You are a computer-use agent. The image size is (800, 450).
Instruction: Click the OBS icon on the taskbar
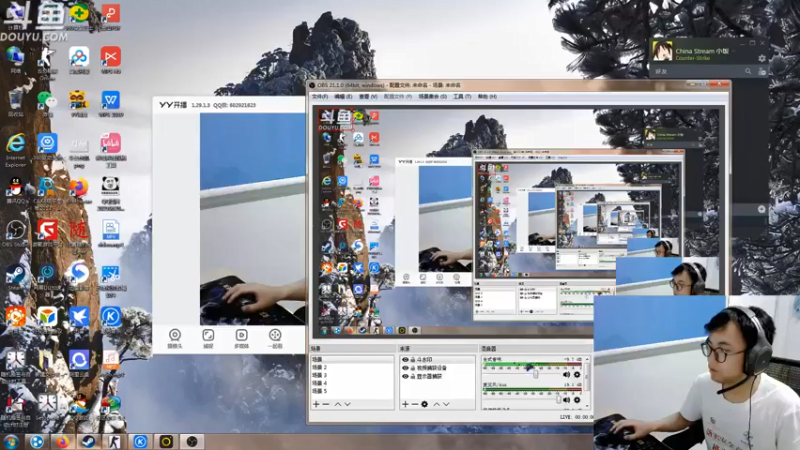point(192,441)
